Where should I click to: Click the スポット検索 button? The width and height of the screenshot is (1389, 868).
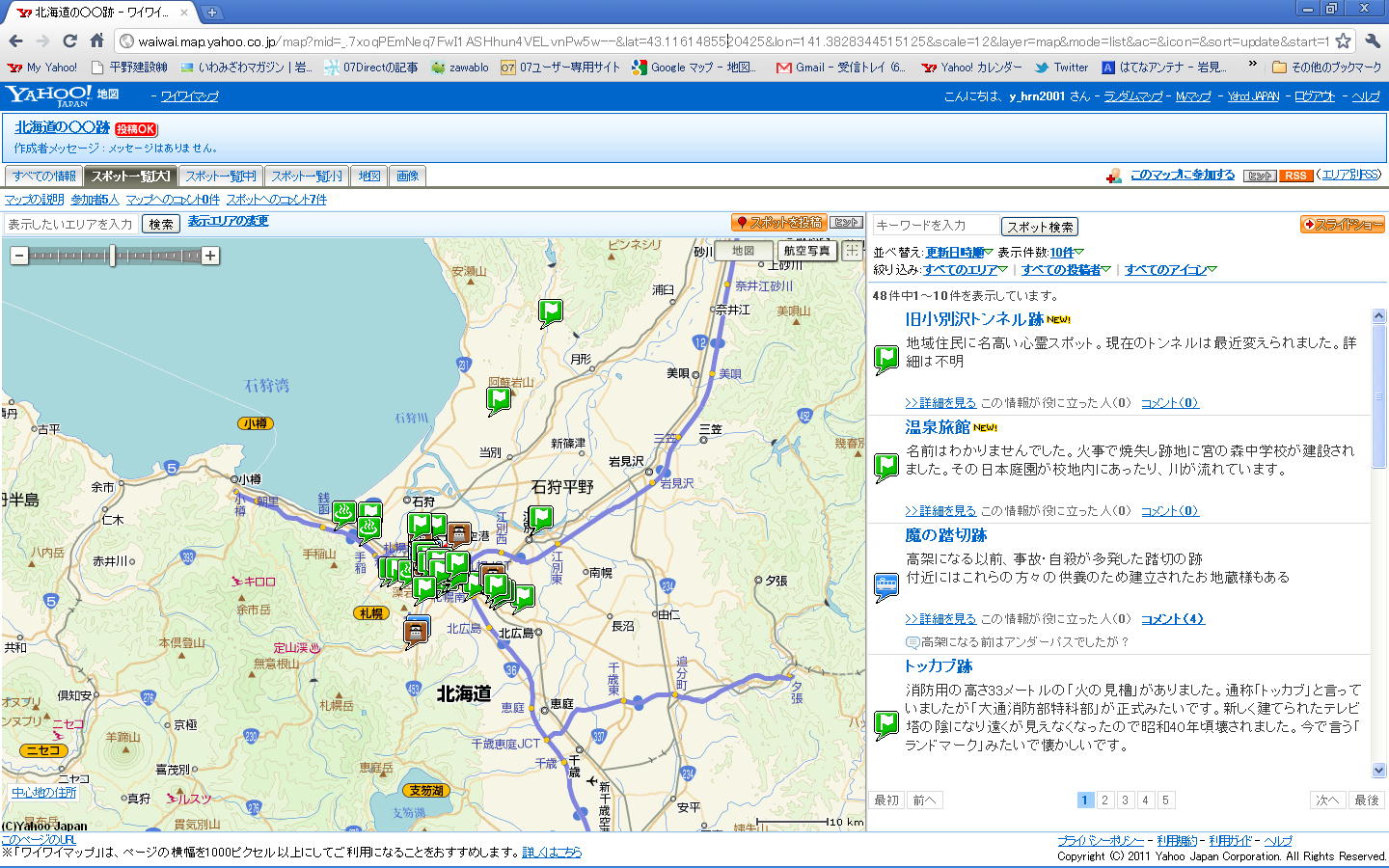[1039, 227]
